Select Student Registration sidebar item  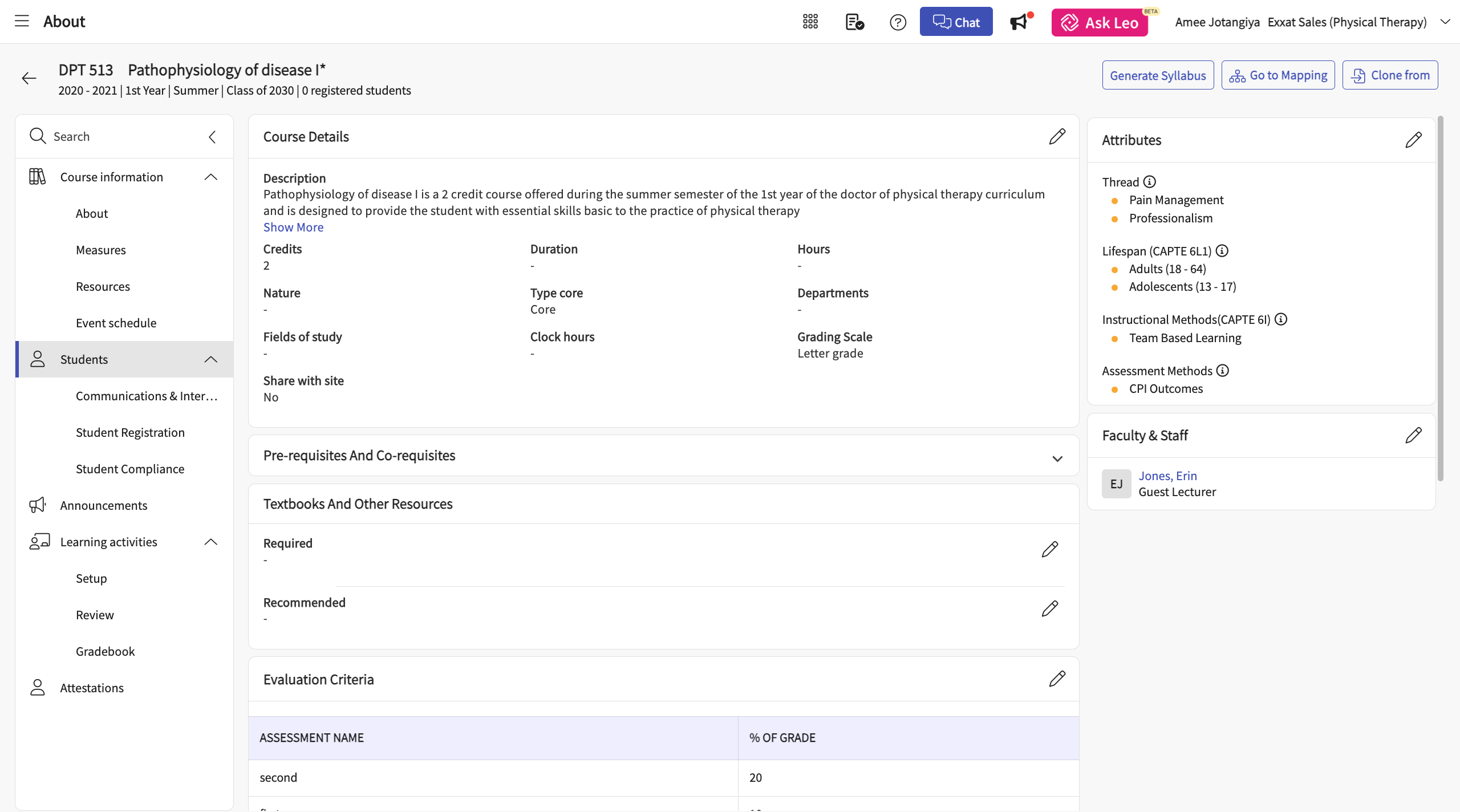click(130, 432)
